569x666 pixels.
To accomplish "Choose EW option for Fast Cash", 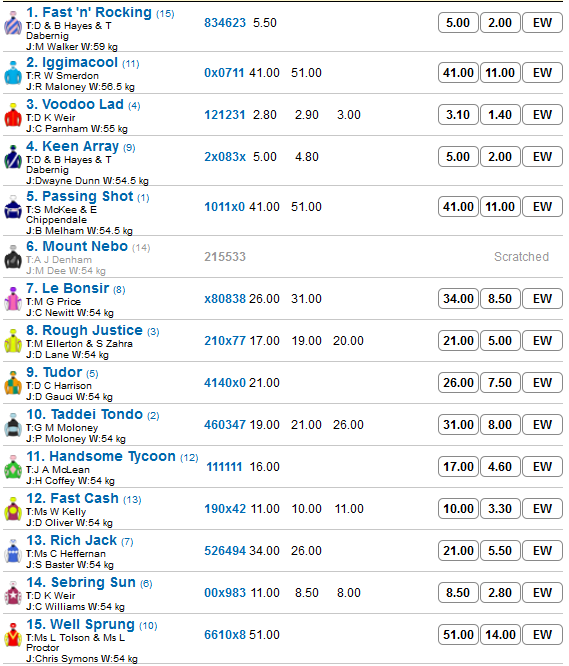I will [542, 509].
